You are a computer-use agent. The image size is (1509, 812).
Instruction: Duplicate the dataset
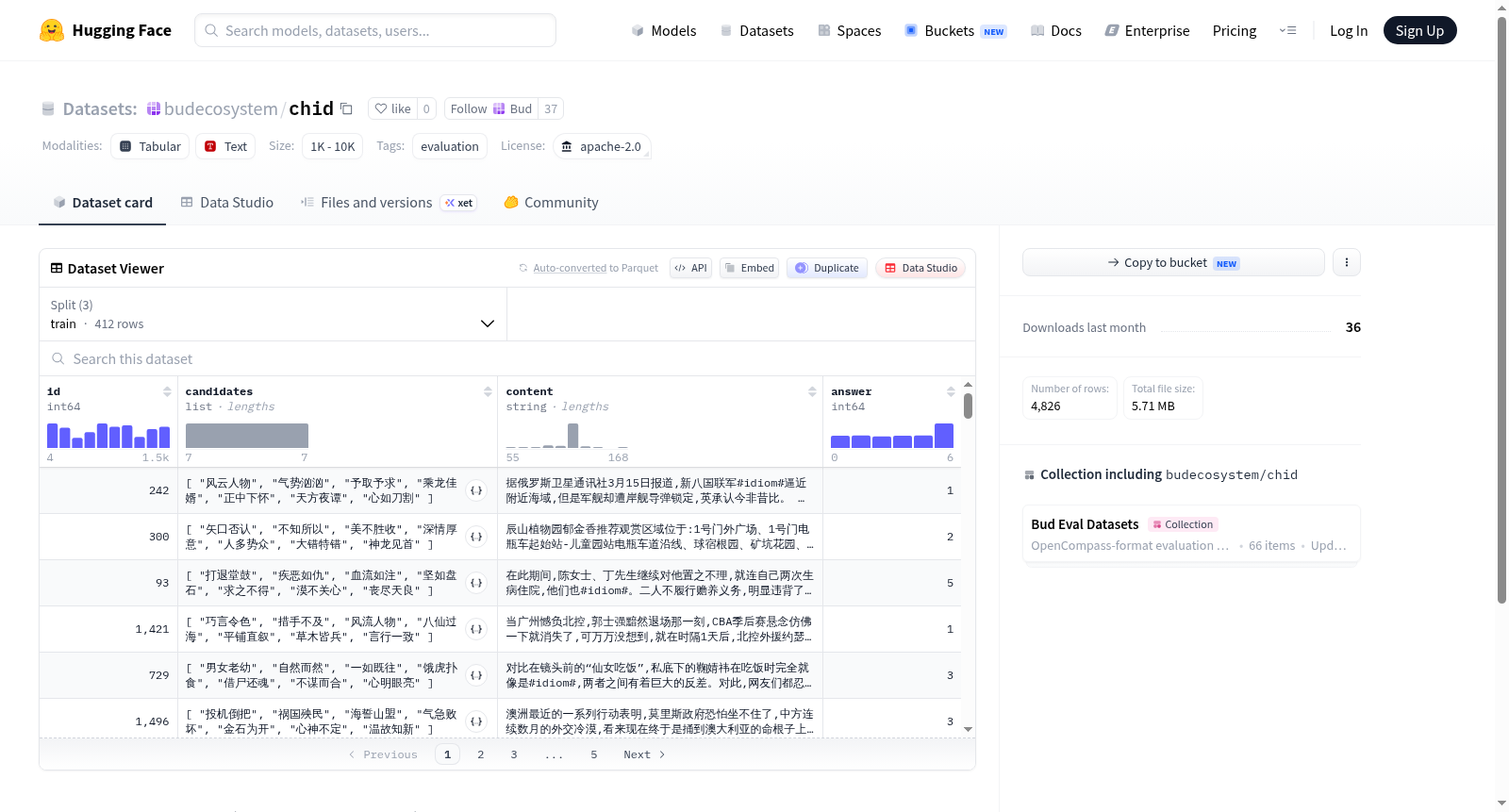point(827,268)
